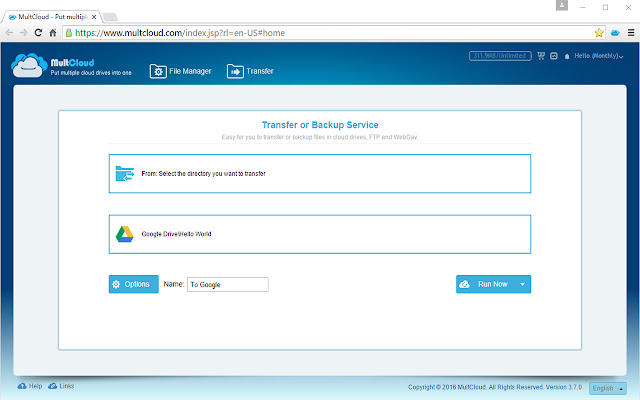640x400 pixels.
Task: Open the shopping cart icon
Action: point(541,56)
